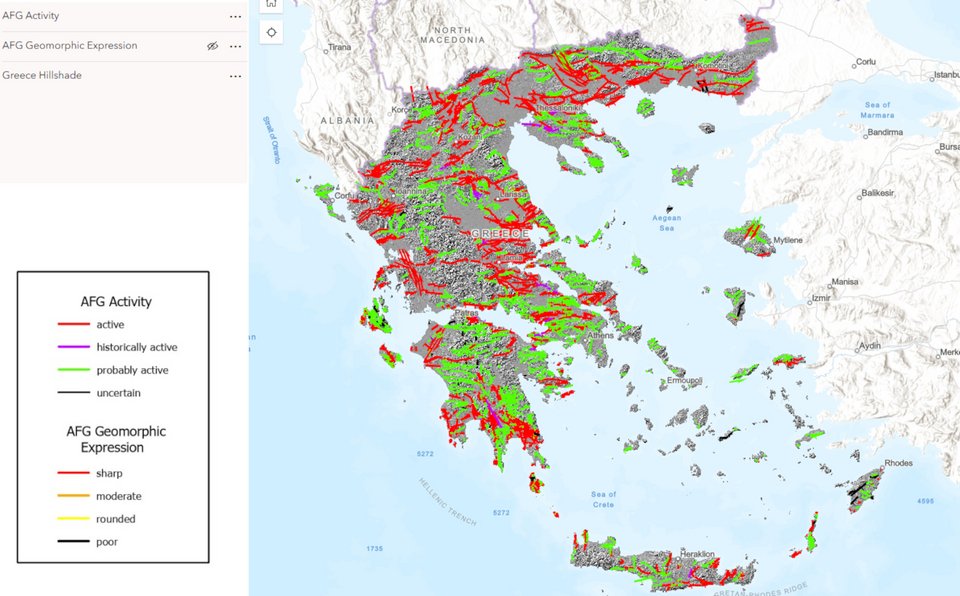The image size is (960, 596).
Task: Click the 'sharp' geomorphic expression label
Action: [x=110, y=473]
